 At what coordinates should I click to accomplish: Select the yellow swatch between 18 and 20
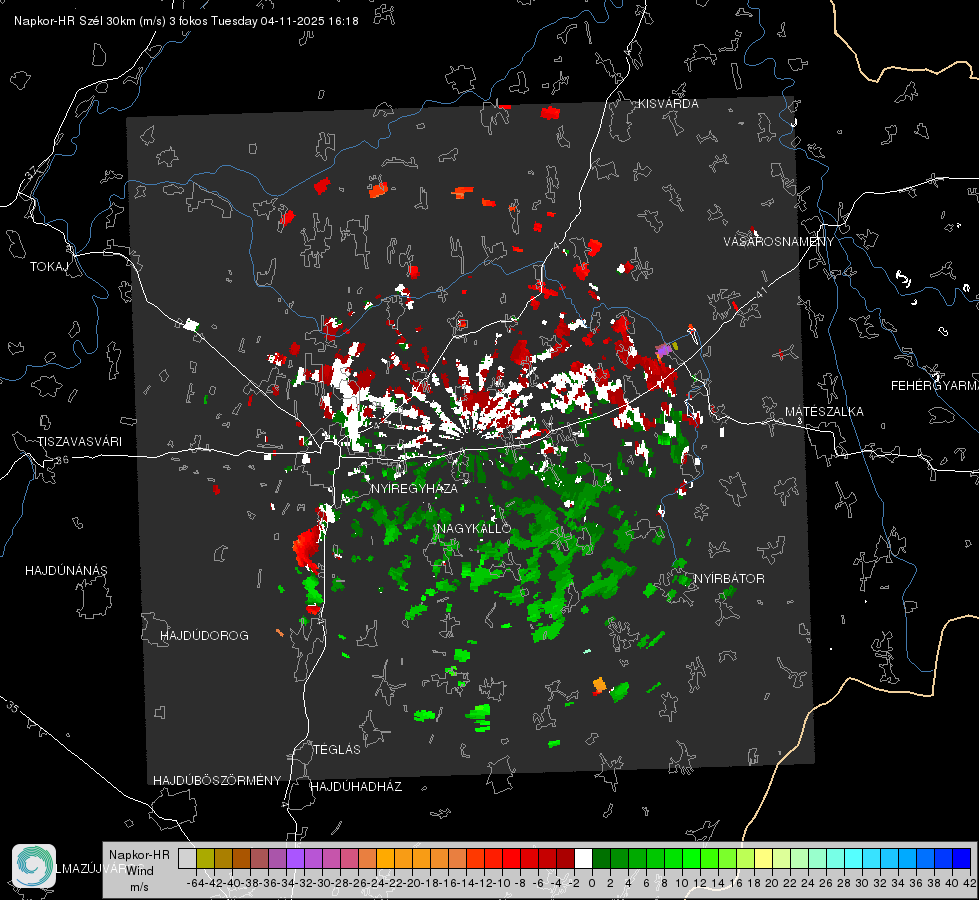764,858
